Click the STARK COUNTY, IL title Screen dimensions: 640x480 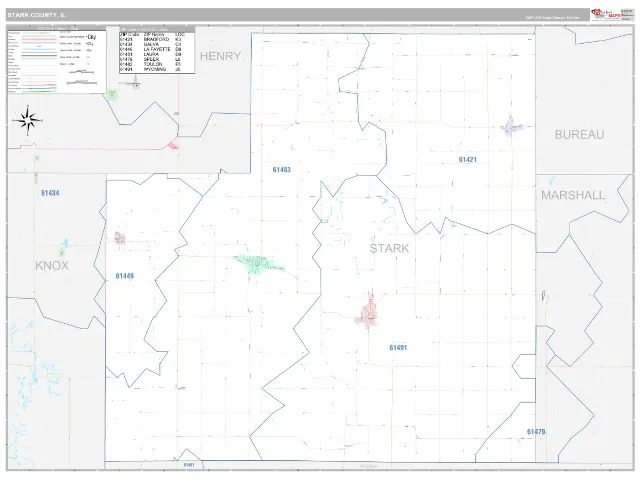(36, 15)
